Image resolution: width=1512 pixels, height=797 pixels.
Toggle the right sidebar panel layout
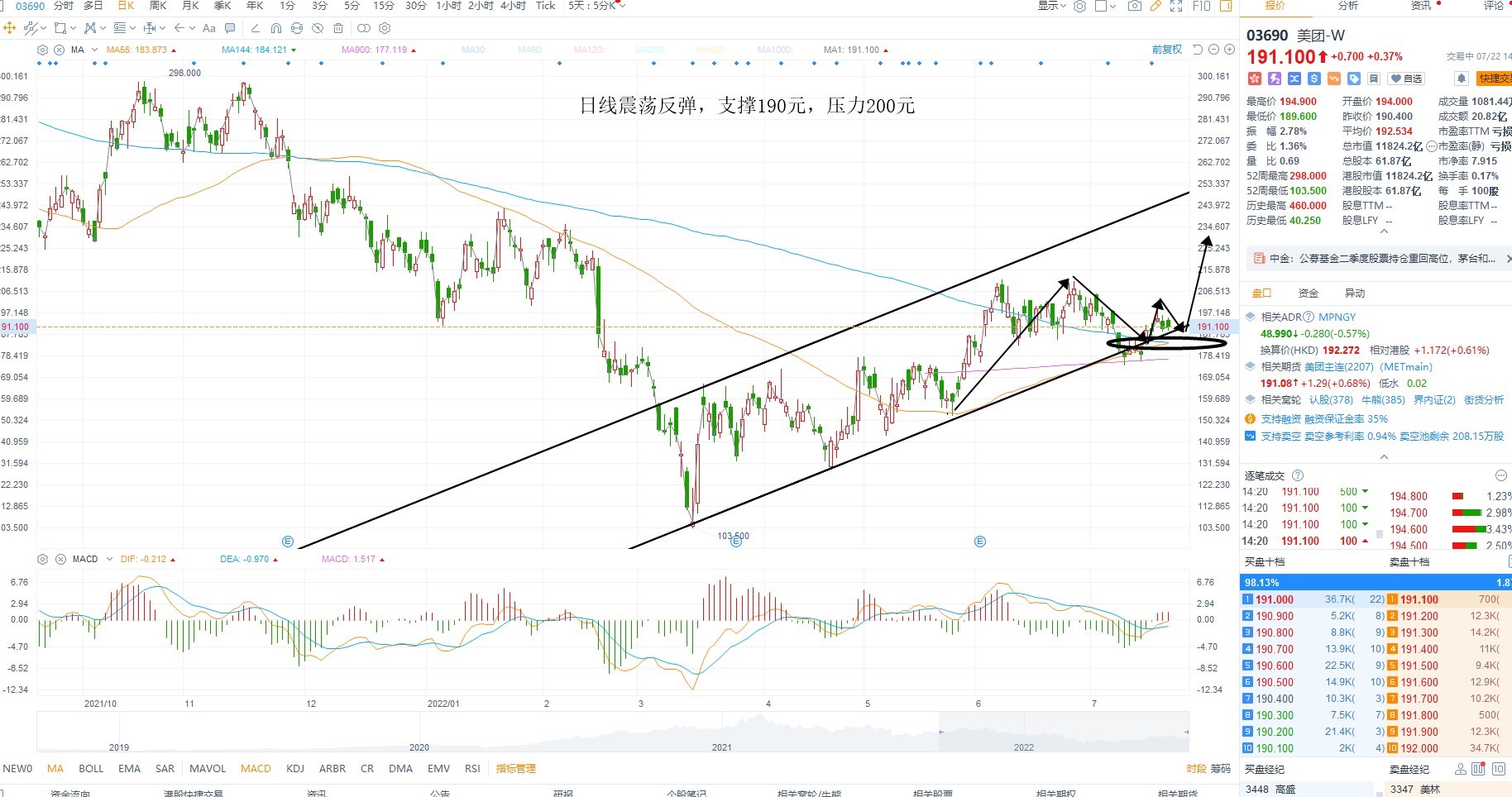1226,6
